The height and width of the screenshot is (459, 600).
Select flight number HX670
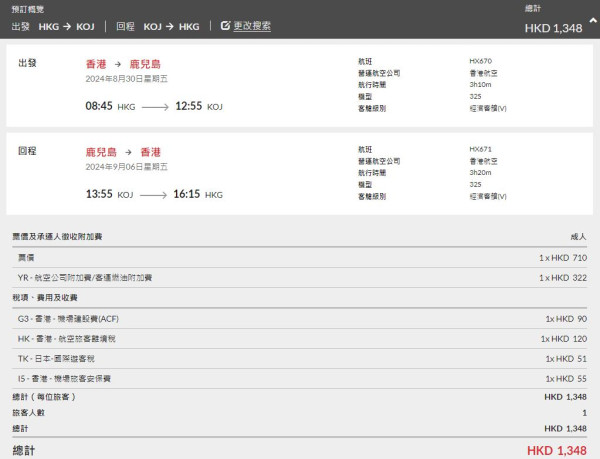coord(481,61)
